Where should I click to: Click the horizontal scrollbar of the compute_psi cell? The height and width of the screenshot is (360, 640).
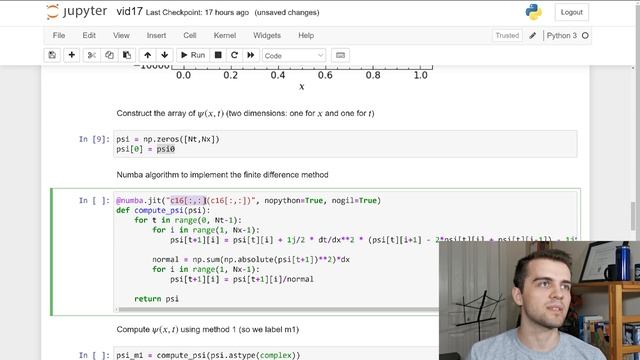pyautogui.click(x=278, y=309)
